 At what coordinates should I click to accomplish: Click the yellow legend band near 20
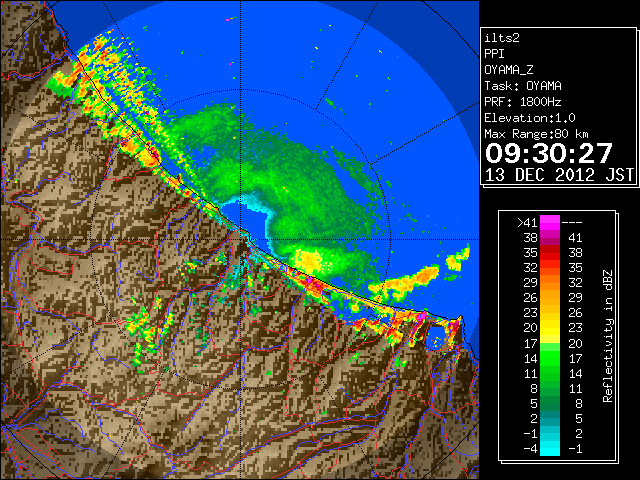(x=550, y=328)
